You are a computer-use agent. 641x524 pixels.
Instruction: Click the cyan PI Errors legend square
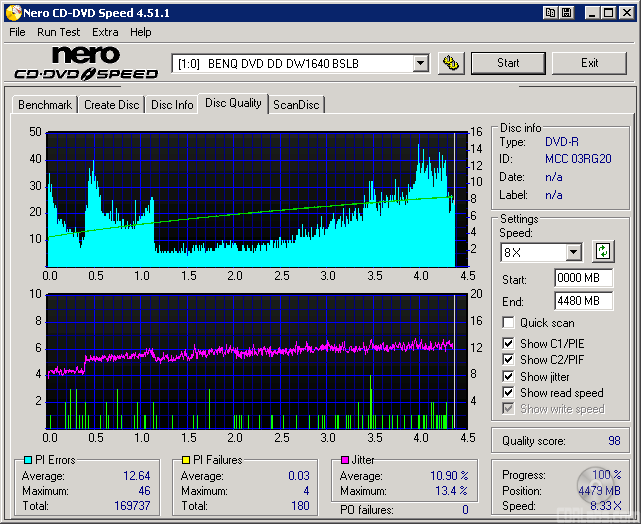click(27, 460)
